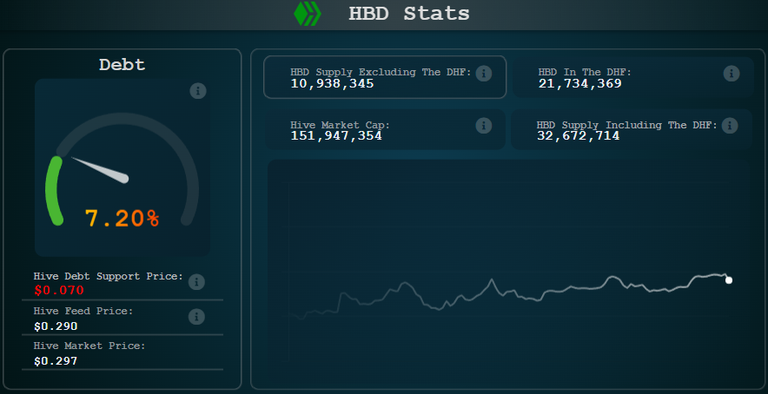The height and width of the screenshot is (394, 768).
Task: Click the $0.297 market price value
Action: tap(56, 361)
